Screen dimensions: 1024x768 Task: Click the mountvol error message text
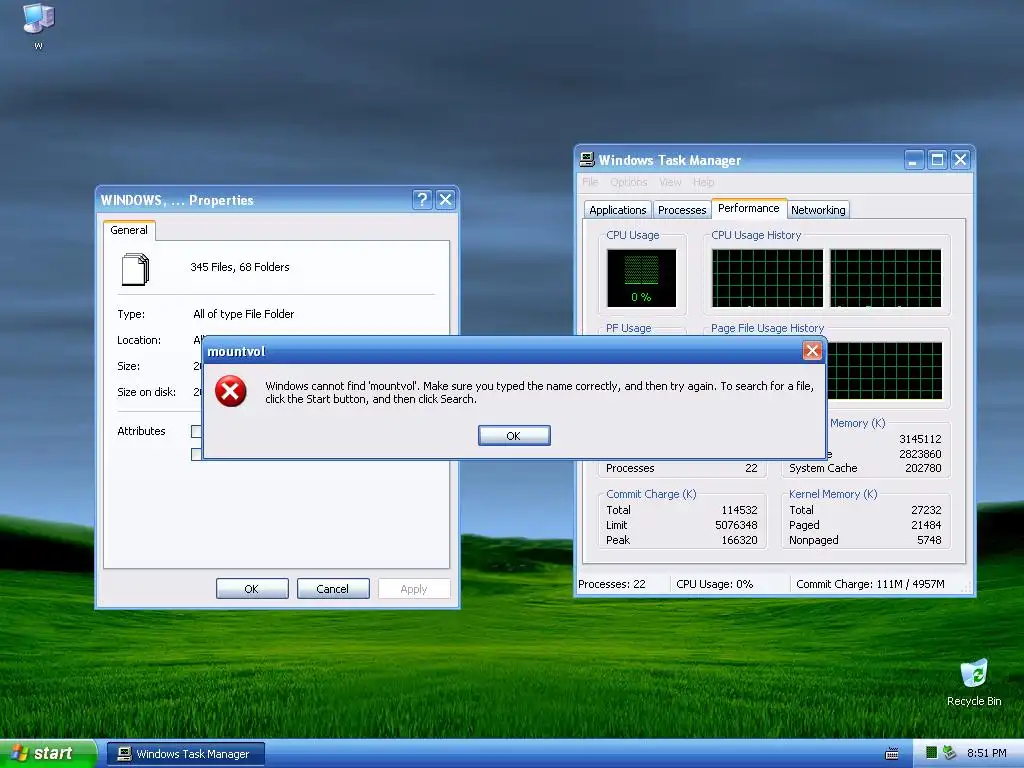coord(539,392)
